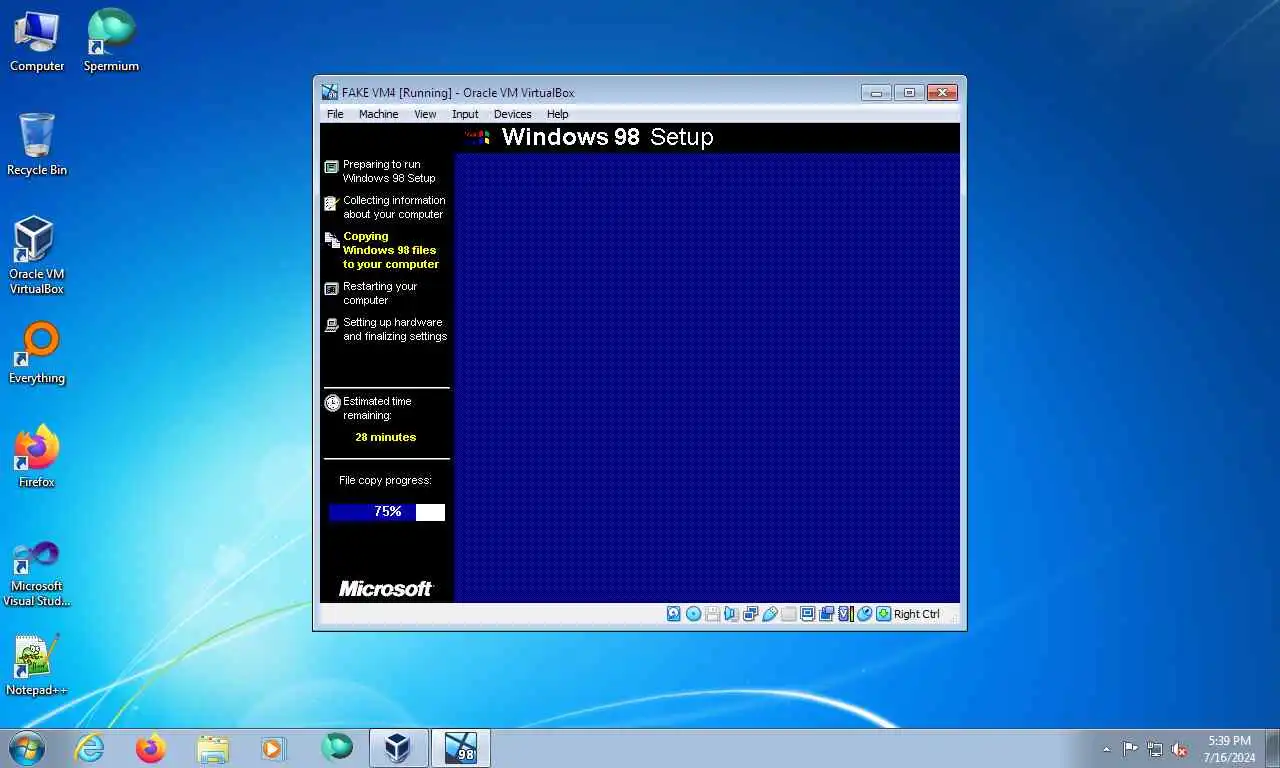Open the Windows Start menu orb
The image size is (1280, 768).
27,748
